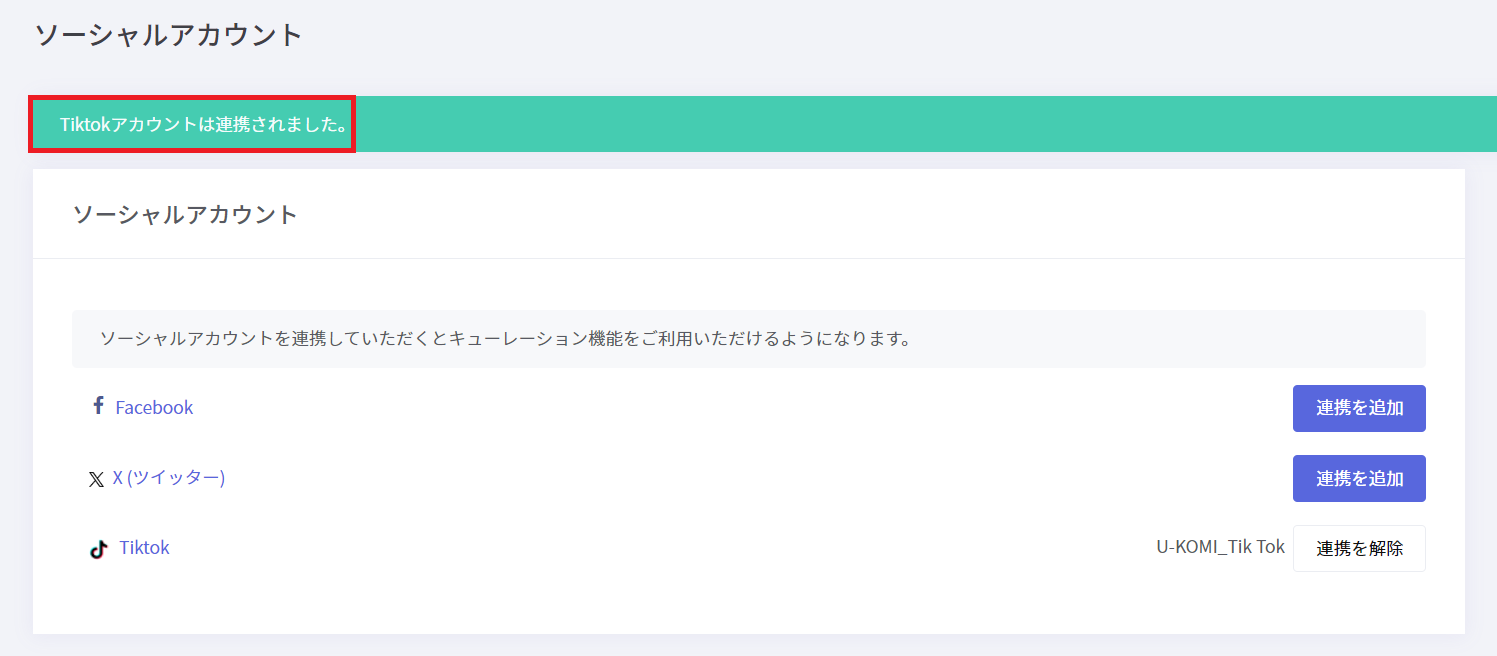Screen dimensions: 1497x656
Task: Click the Facebook logo icon
Action: [98, 406]
